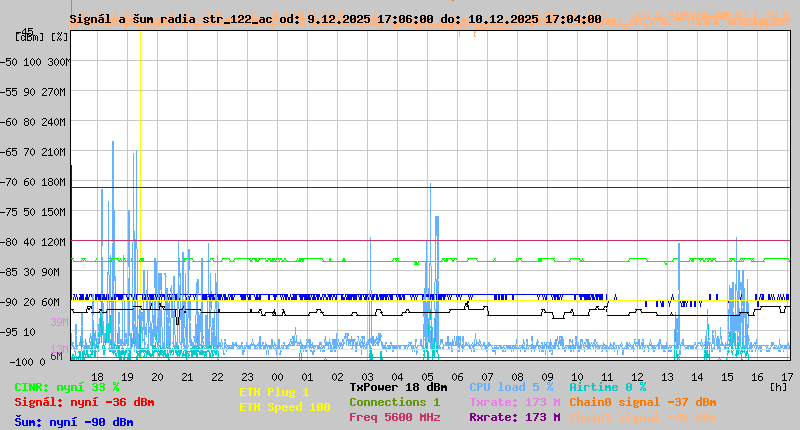Click the '-85 30 90M' axis label

click(x=30, y=272)
